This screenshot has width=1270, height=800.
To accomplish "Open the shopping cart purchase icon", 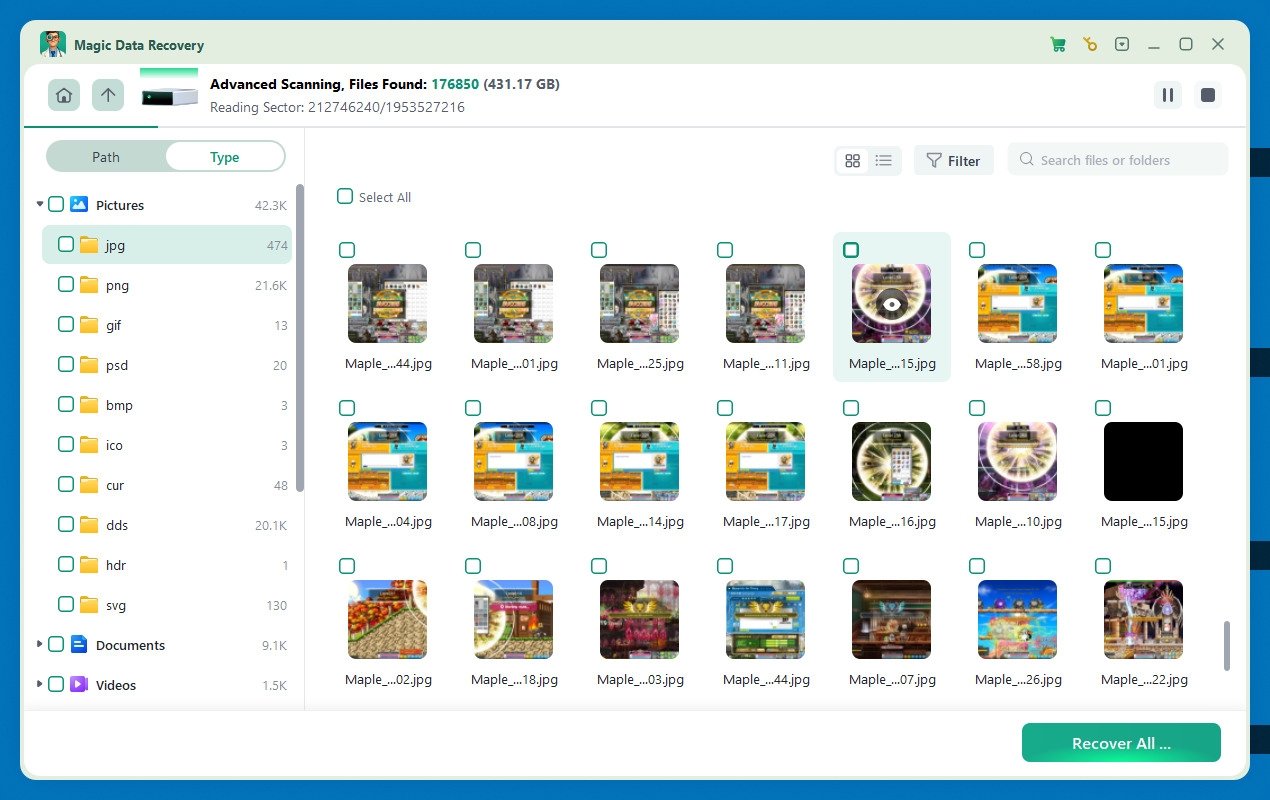I will pos(1057,45).
